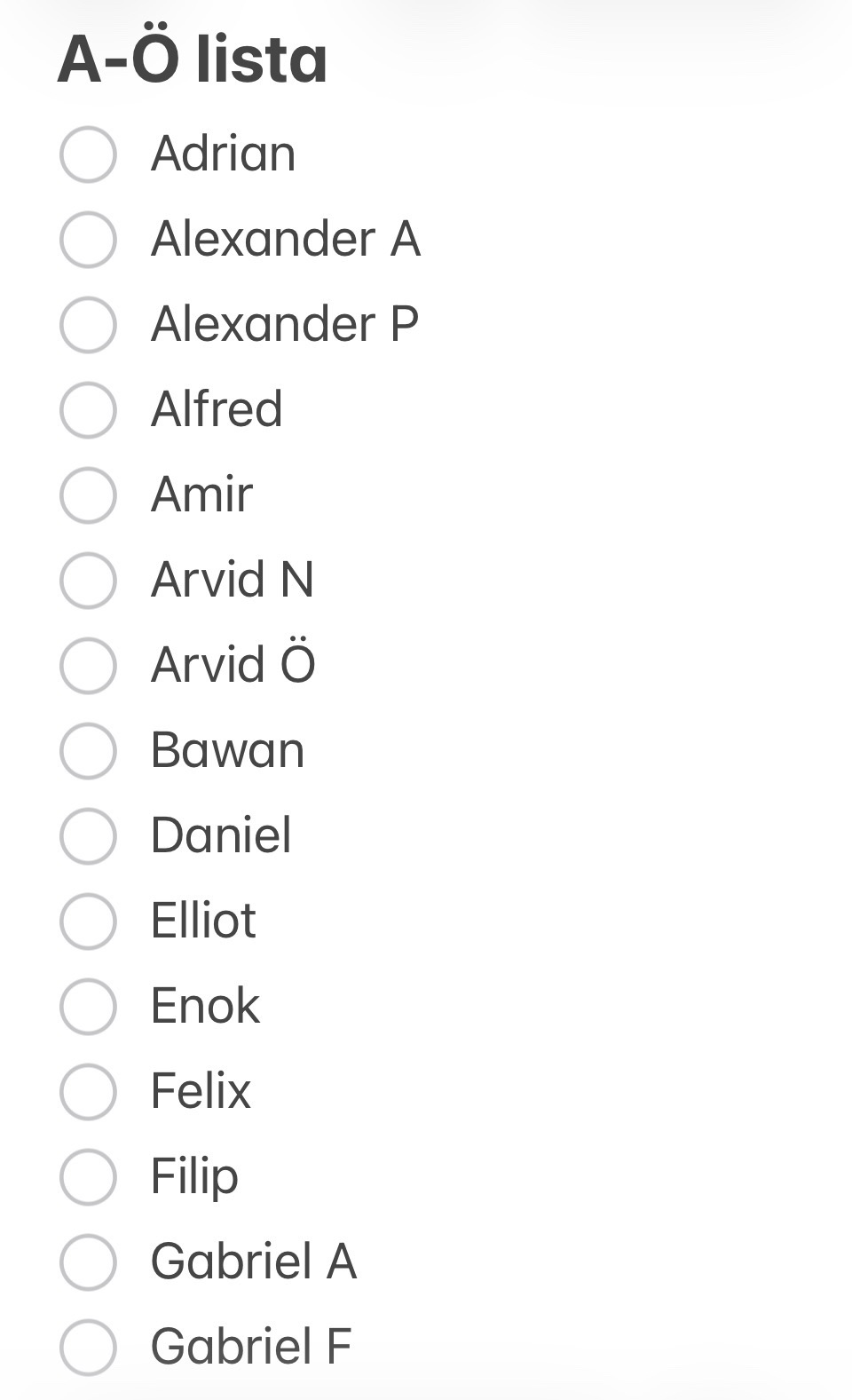Click the Alexander A name text
The image size is (852, 1400).
coord(285,239)
